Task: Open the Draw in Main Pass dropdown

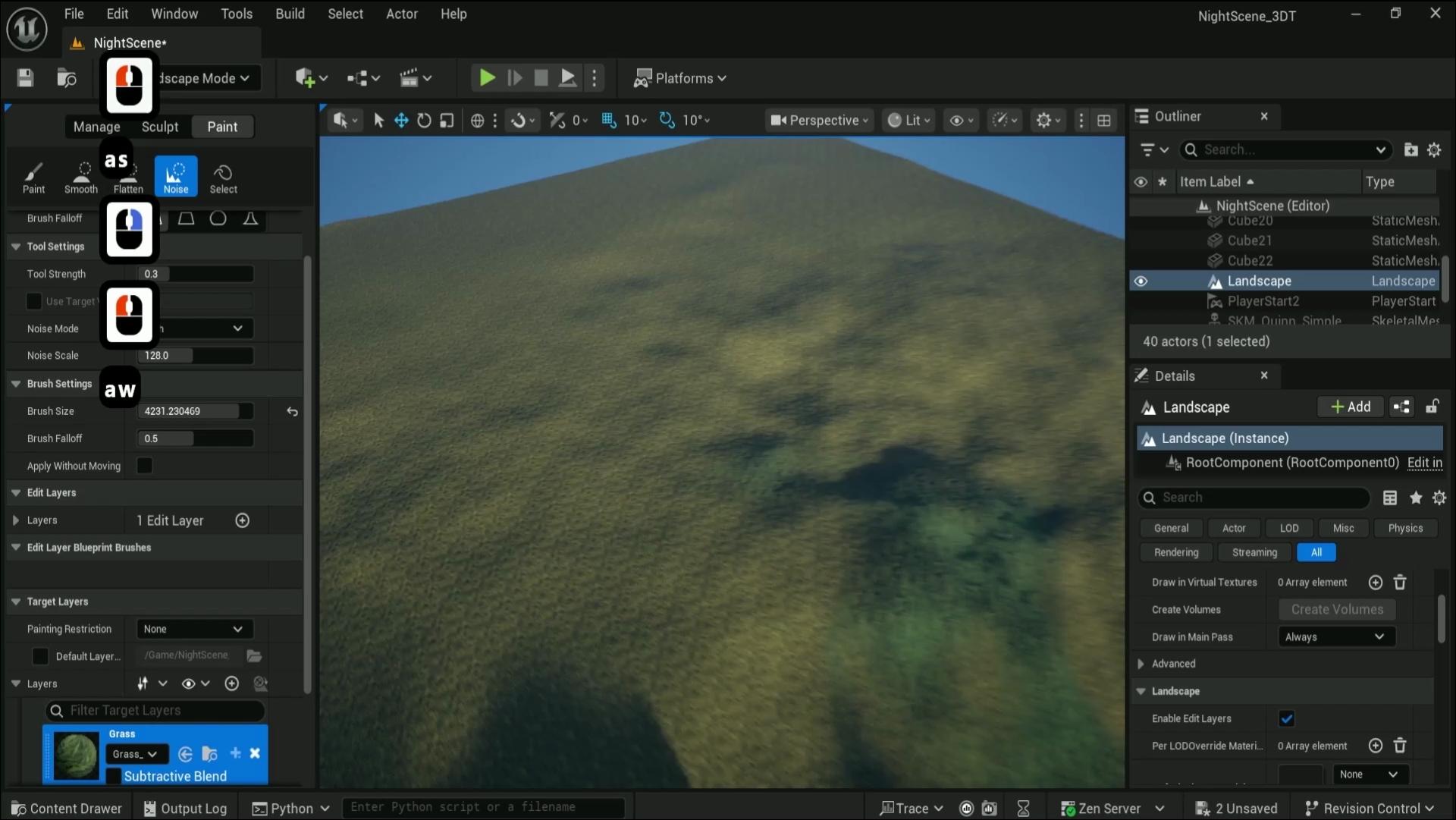Action: (x=1335, y=636)
